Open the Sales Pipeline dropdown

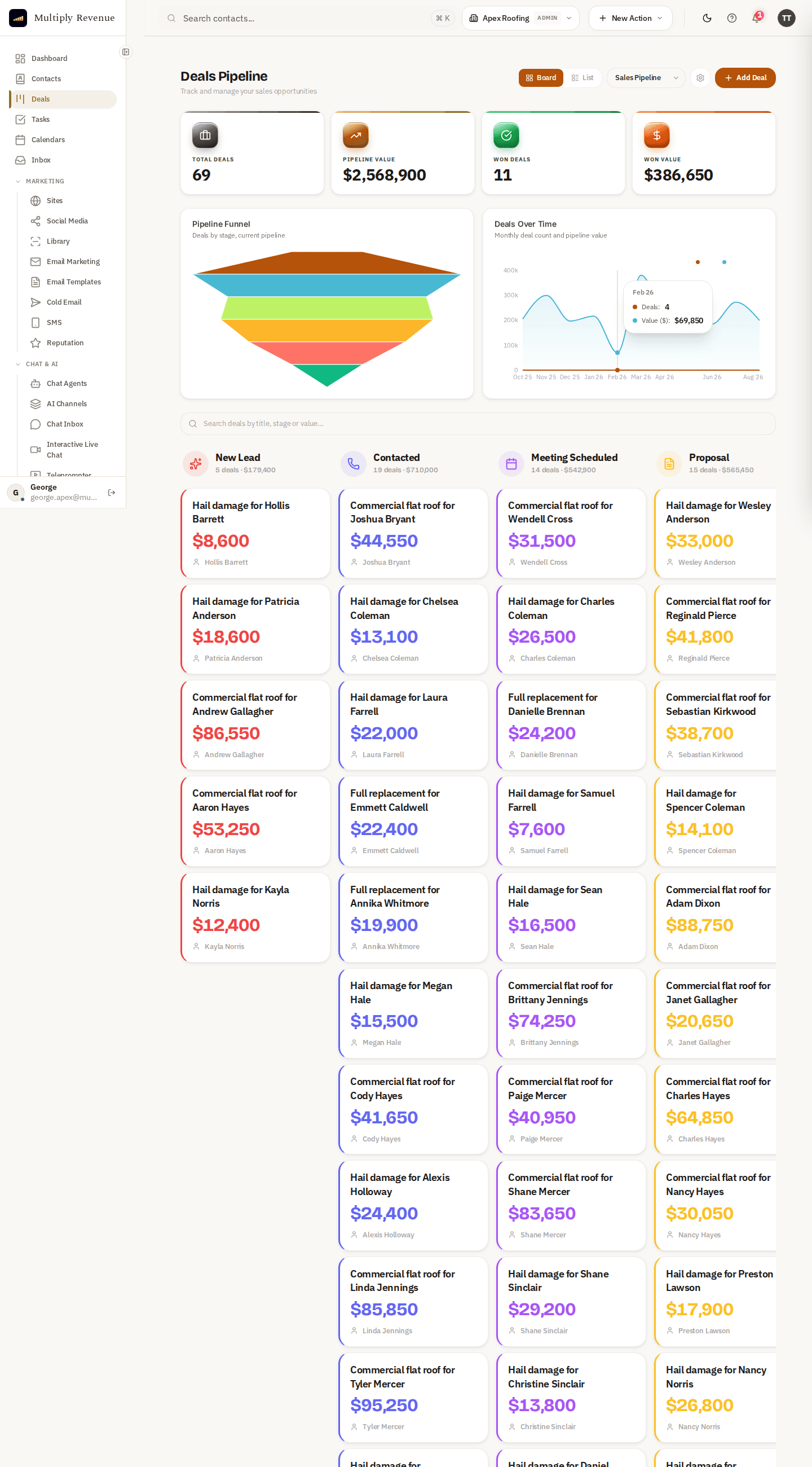tap(646, 78)
